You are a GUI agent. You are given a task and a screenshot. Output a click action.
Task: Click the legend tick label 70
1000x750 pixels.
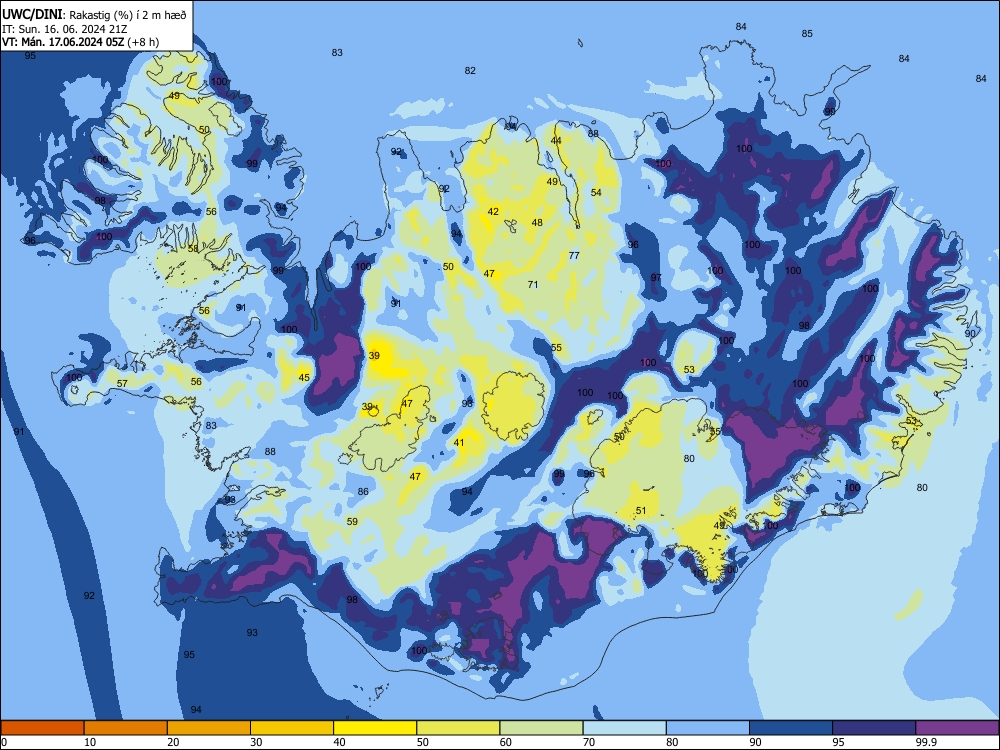[589, 742]
